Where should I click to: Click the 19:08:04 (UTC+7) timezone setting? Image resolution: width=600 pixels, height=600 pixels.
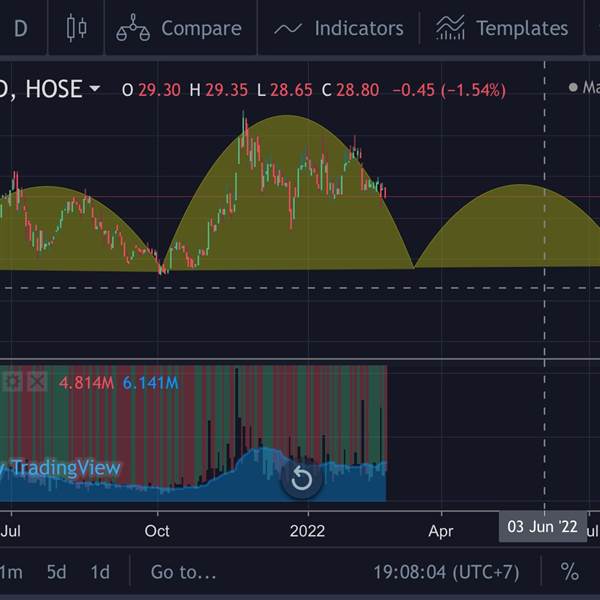pos(446,572)
